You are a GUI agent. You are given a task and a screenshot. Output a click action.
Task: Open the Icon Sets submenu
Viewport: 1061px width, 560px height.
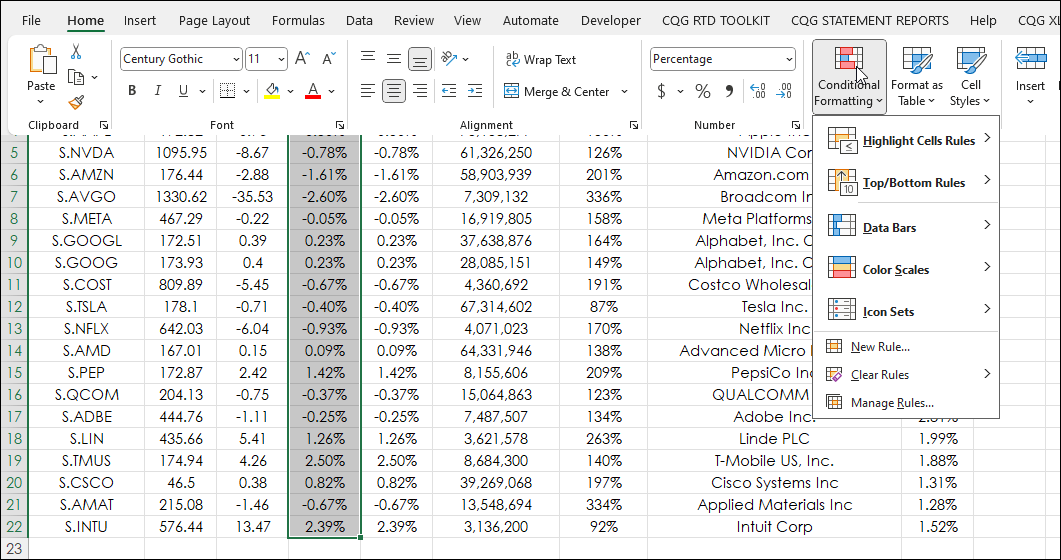pos(906,311)
